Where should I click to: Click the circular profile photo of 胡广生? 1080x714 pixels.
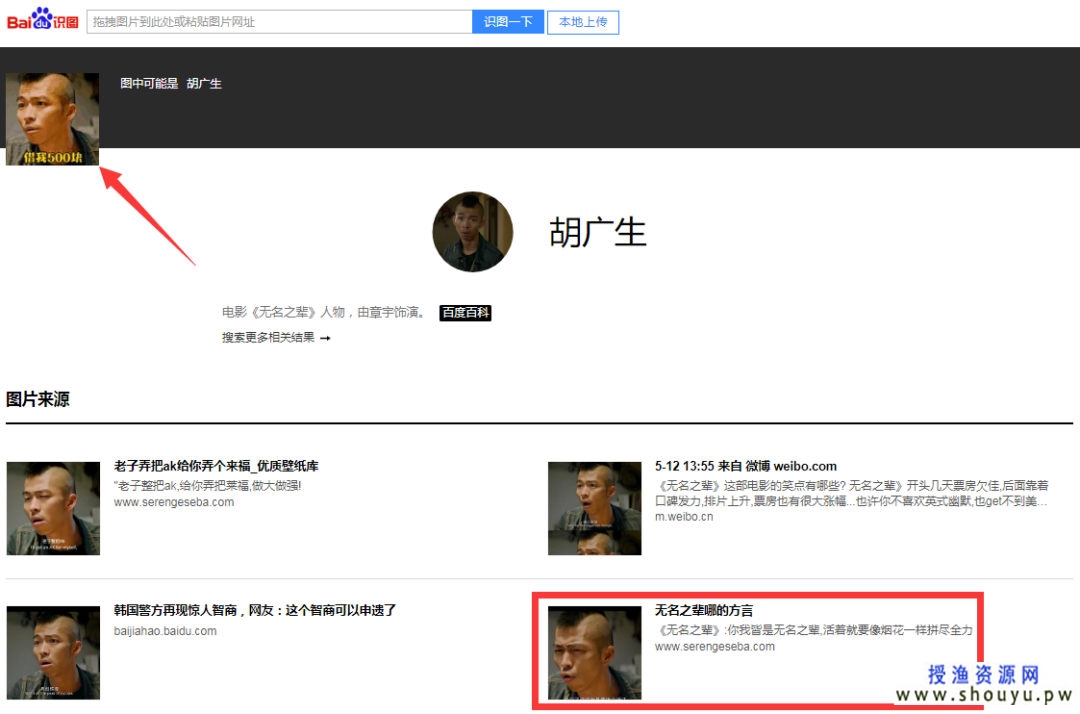(x=472, y=232)
